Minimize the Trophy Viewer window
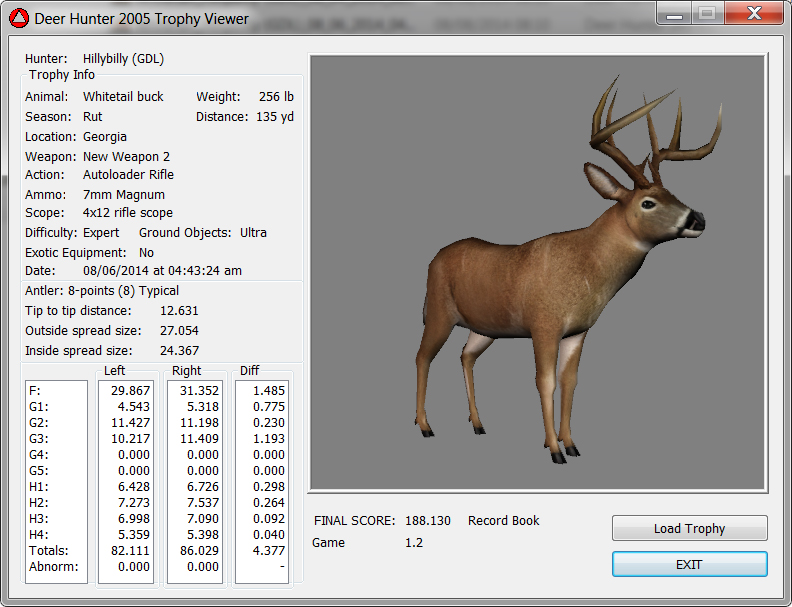The height and width of the screenshot is (607, 792). (674, 14)
